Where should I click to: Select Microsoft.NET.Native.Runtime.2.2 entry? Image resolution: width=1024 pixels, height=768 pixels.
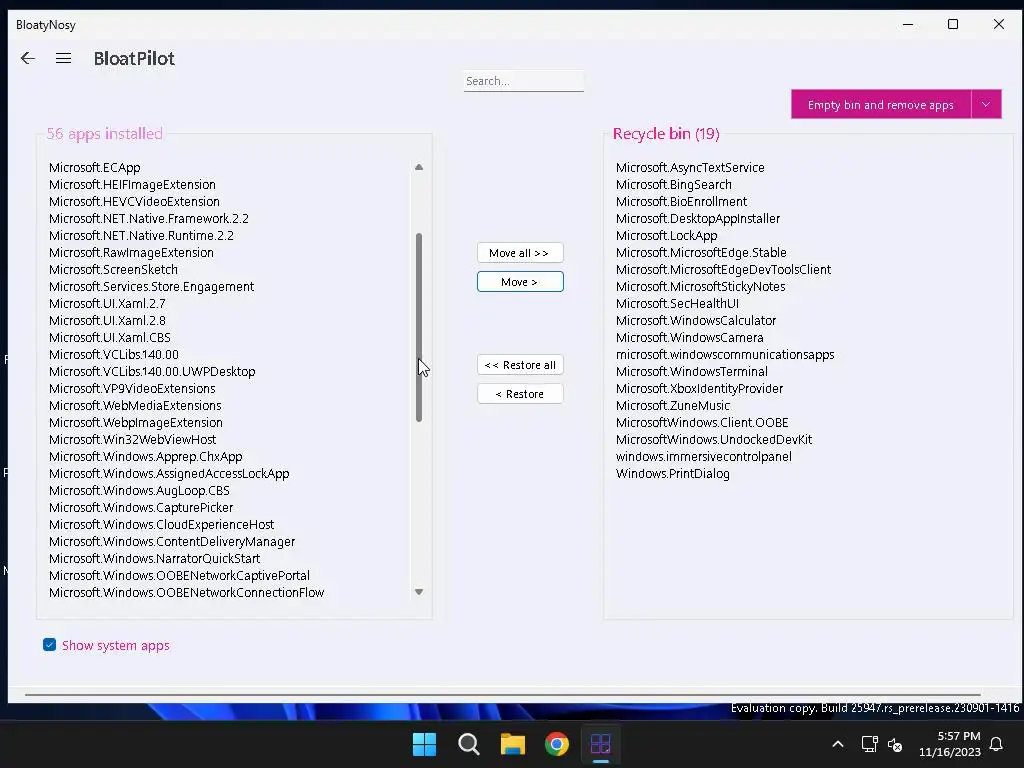[142, 235]
